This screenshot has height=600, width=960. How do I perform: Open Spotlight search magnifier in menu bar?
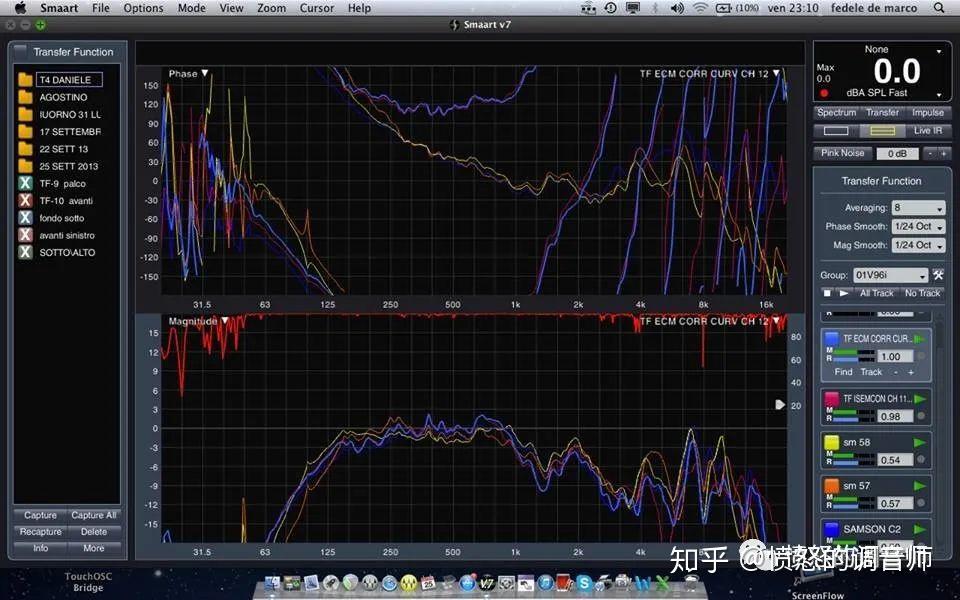[939, 8]
